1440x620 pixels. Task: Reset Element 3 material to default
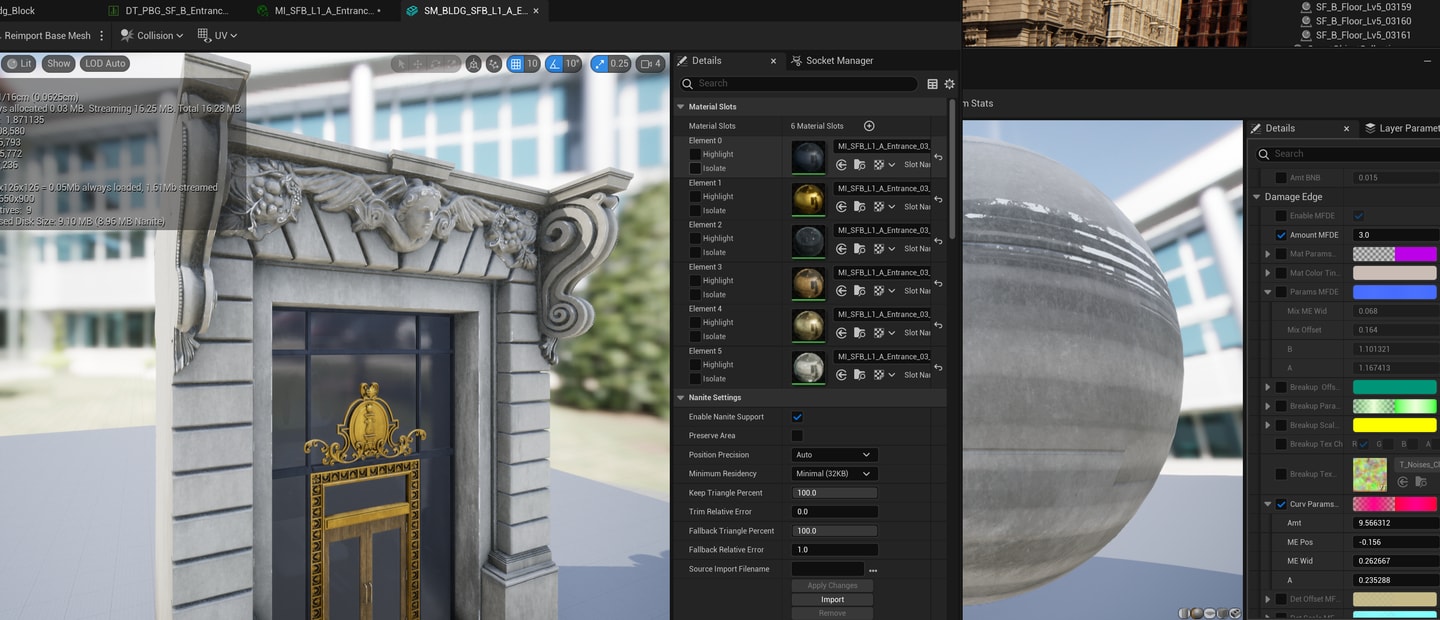tap(938, 284)
